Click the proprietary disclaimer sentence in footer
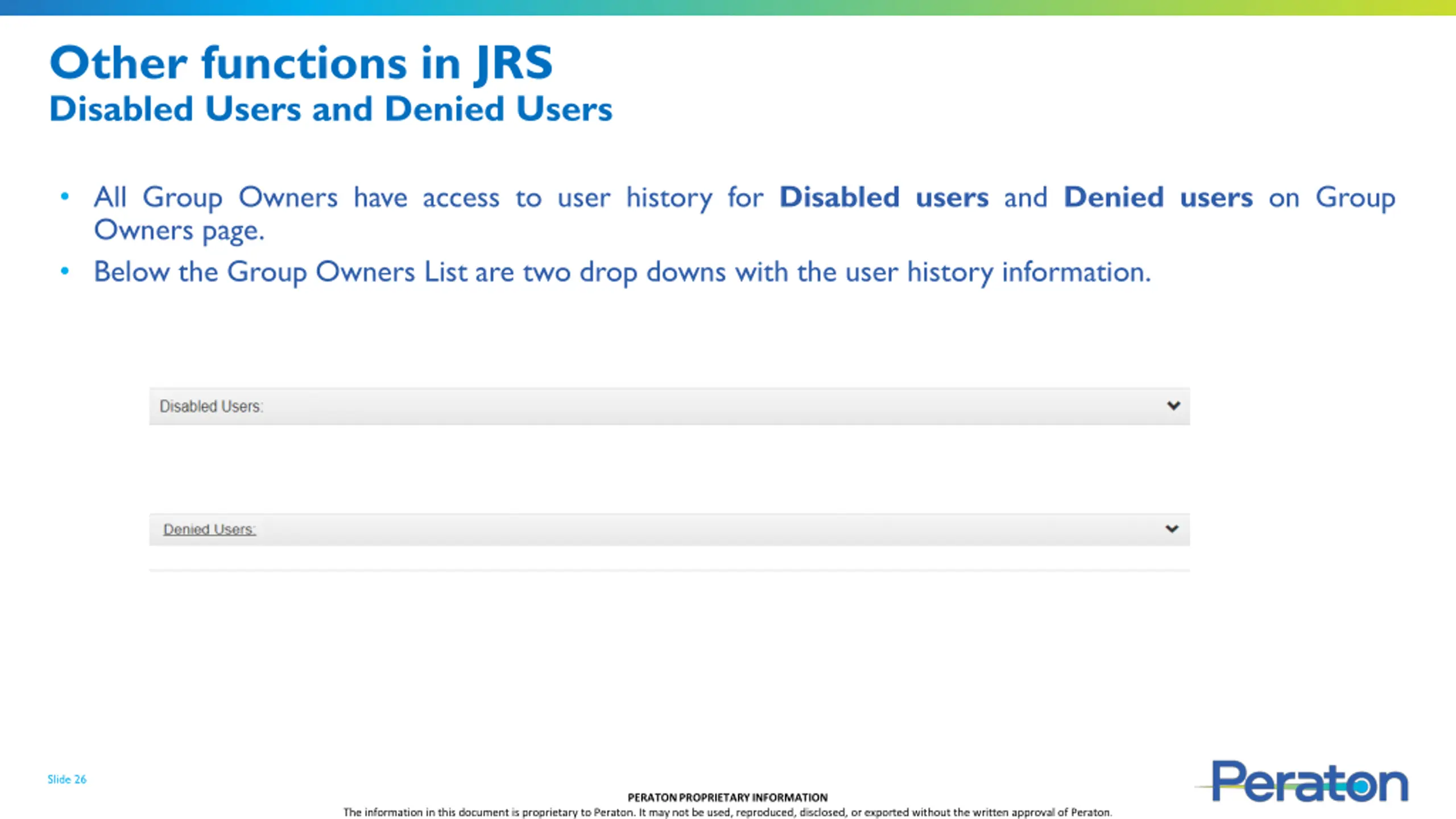The width and height of the screenshot is (1456, 819). 727,812
